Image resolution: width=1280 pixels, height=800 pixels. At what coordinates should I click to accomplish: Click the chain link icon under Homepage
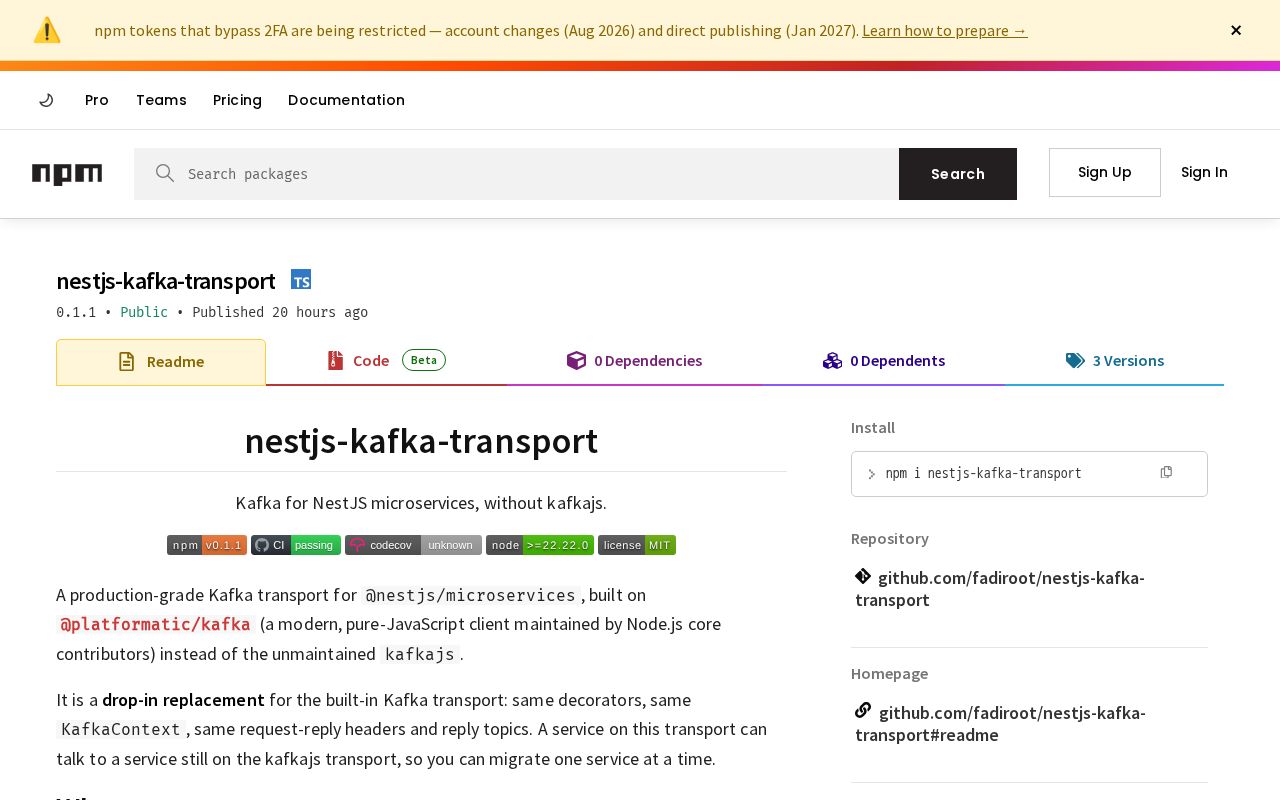pyautogui.click(x=863, y=711)
